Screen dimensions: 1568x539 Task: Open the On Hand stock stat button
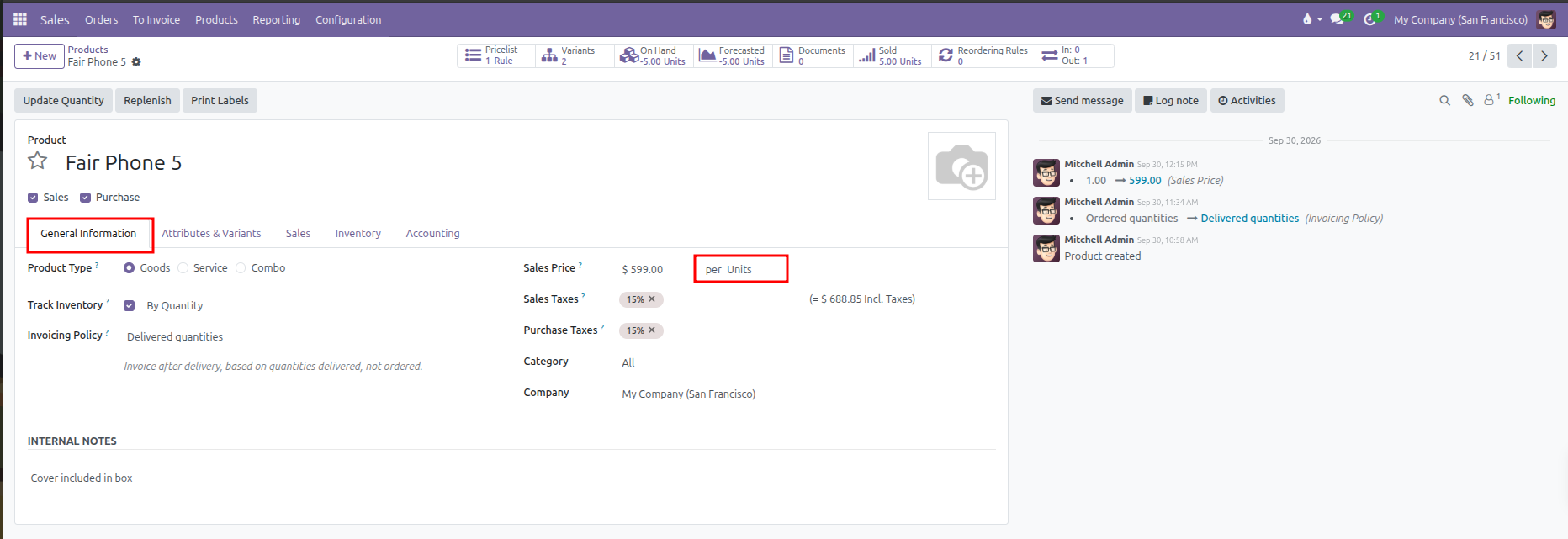654,55
